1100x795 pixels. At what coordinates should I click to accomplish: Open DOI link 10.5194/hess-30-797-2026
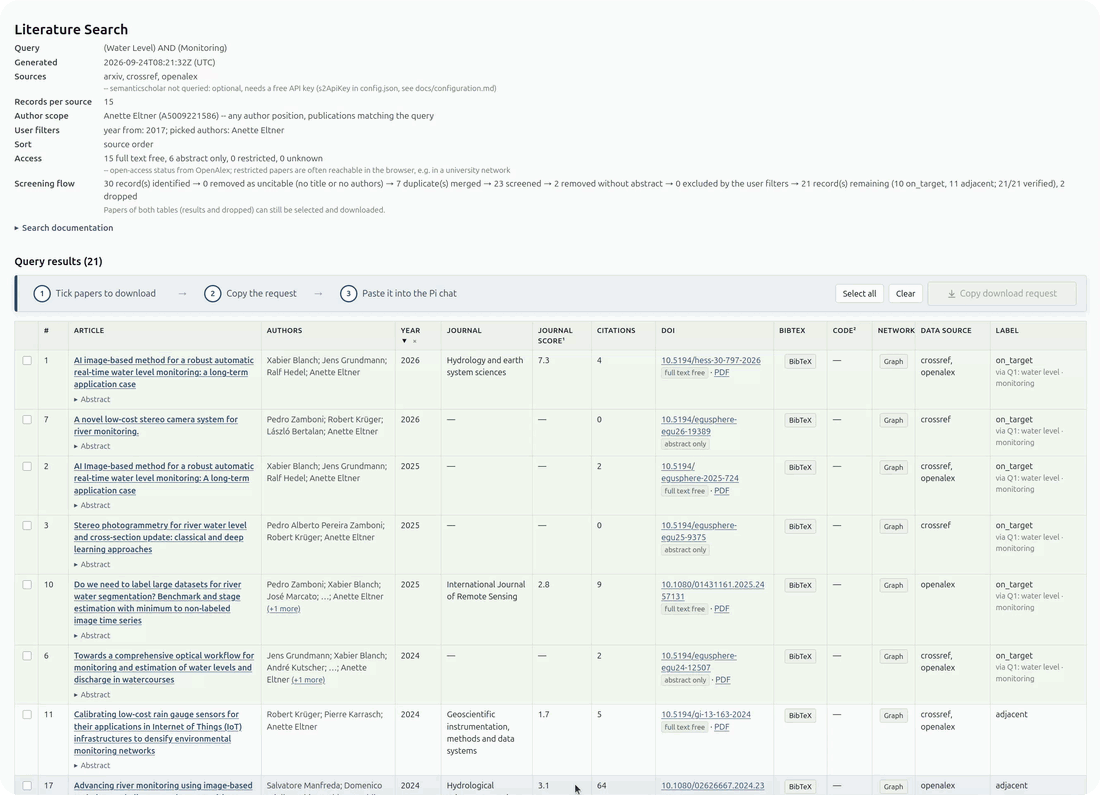711,361
